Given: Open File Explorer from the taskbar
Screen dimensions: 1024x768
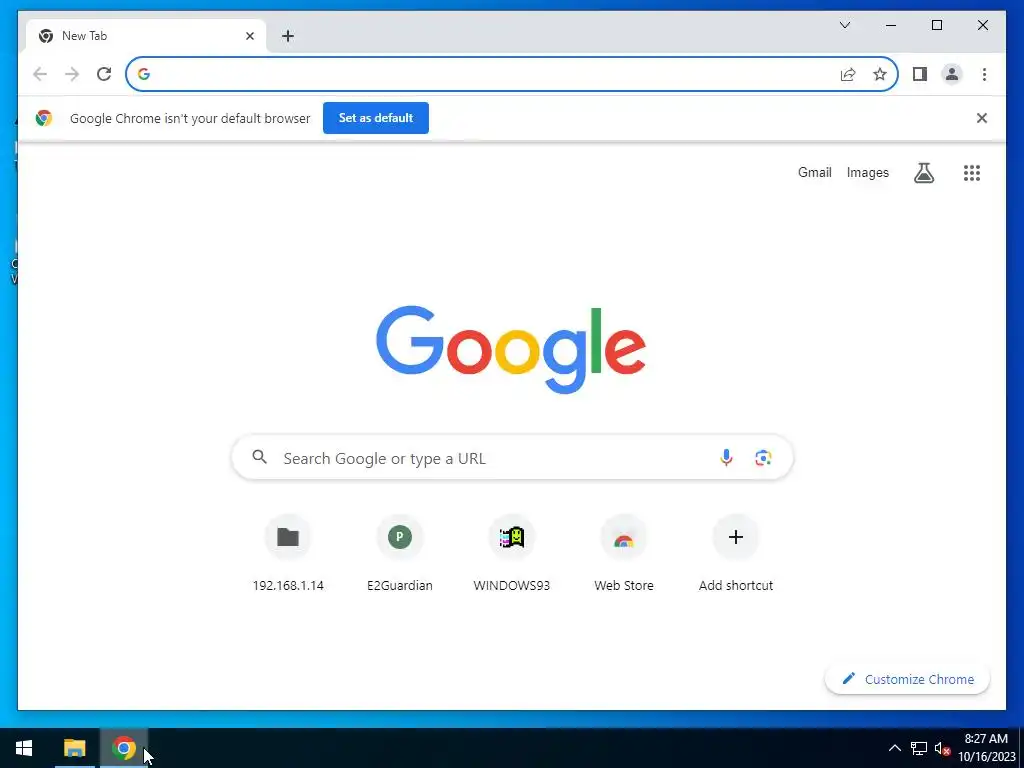Looking at the screenshot, I should (x=74, y=748).
